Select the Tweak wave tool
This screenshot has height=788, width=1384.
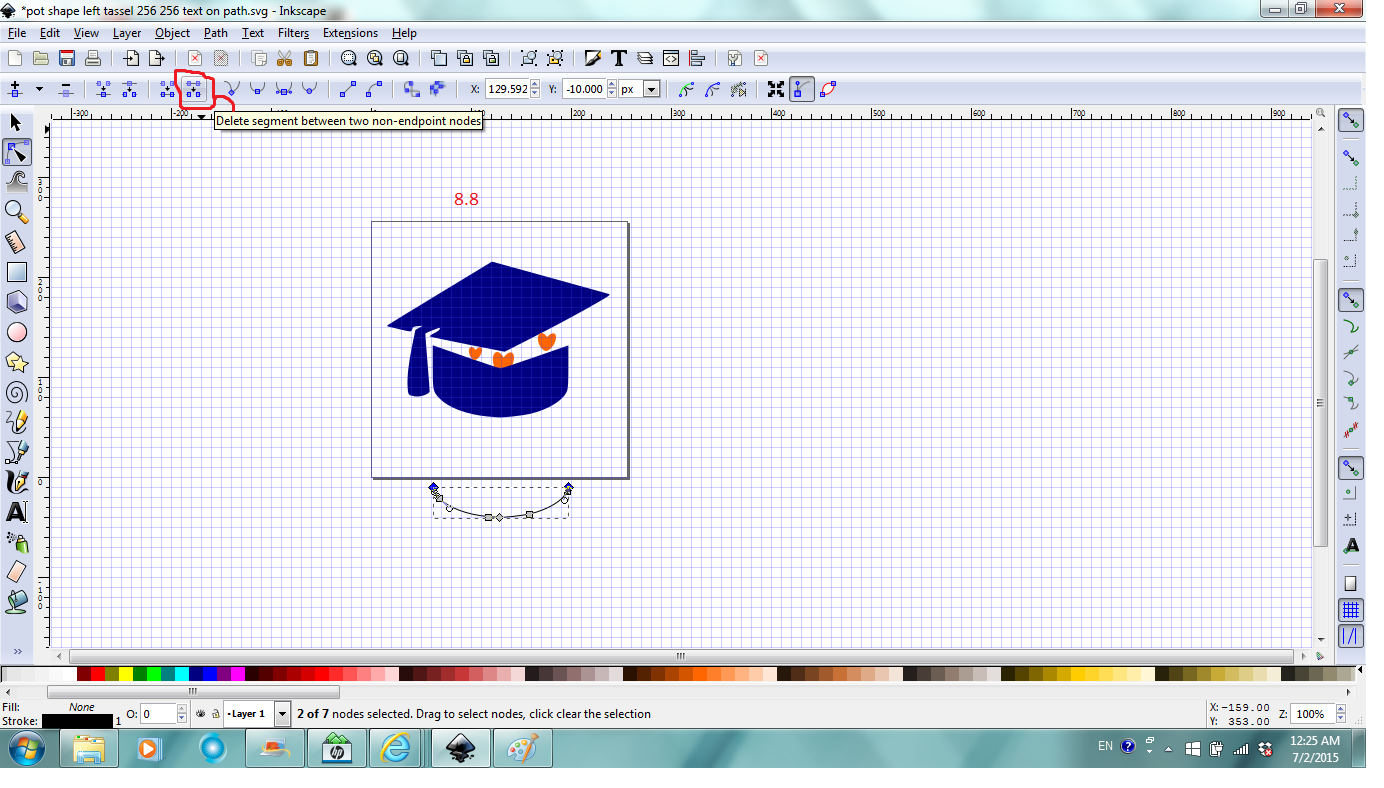(16, 181)
